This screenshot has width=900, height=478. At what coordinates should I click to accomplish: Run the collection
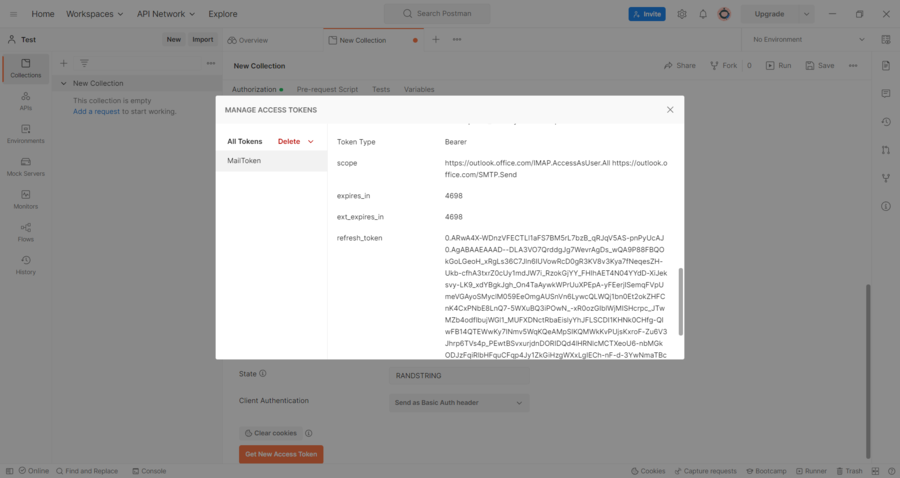(778, 65)
